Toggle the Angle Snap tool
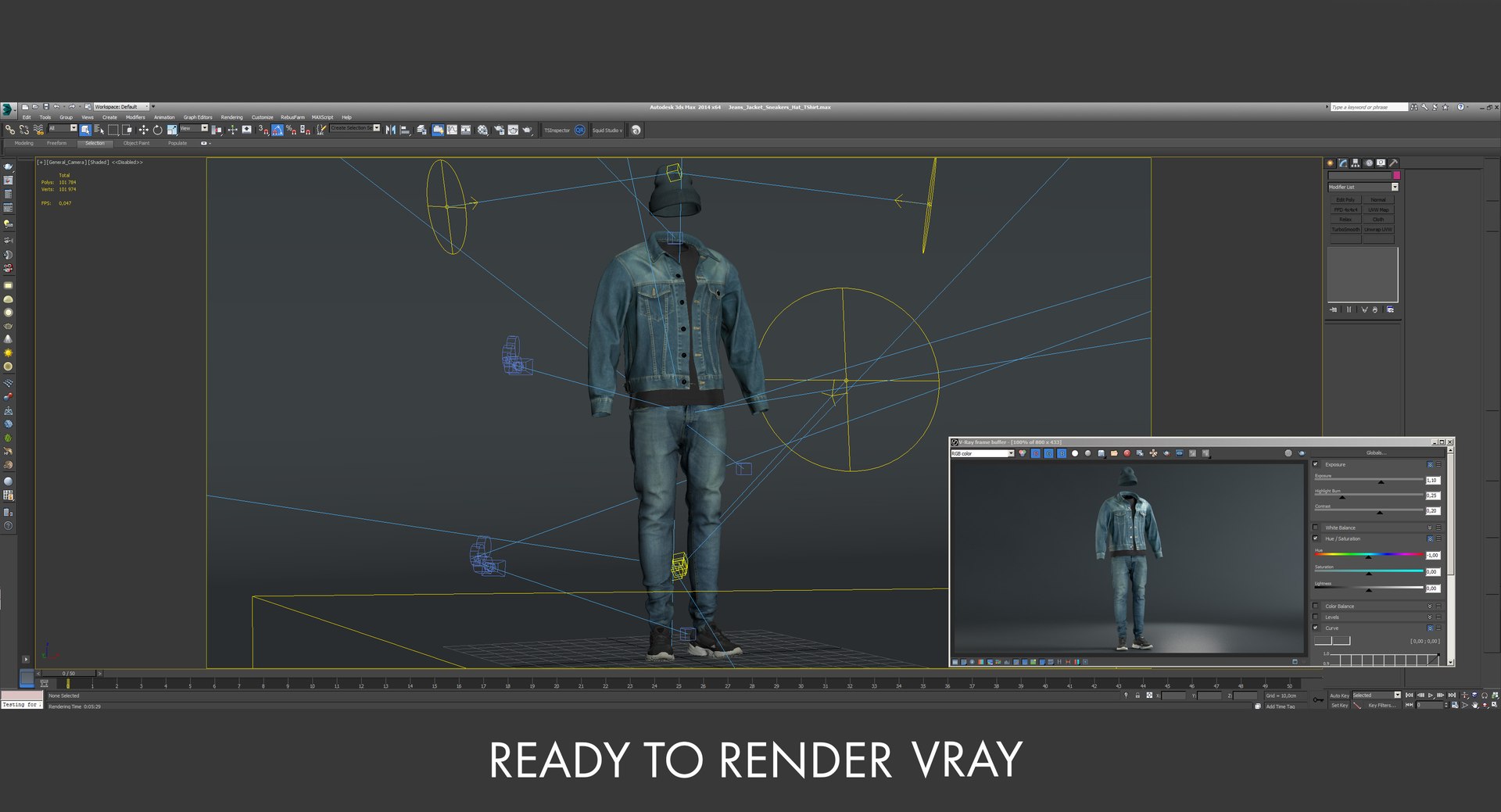 pyautogui.click(x=278, y=130)
